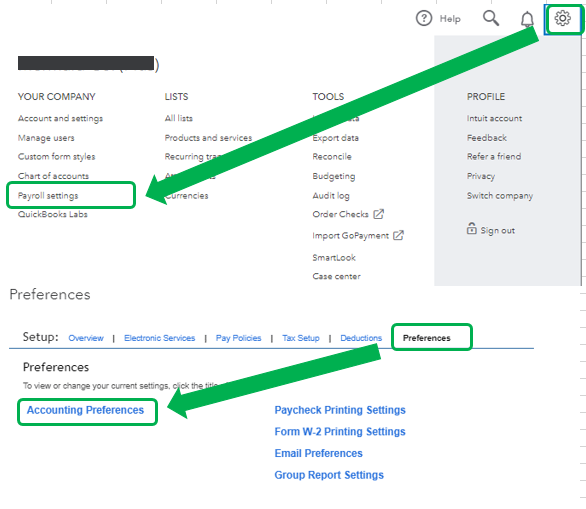This screenshot has width=586, height=509.
Task: Open Pay Policies tab
Action: pyautogui.click(x=238, y=338)
